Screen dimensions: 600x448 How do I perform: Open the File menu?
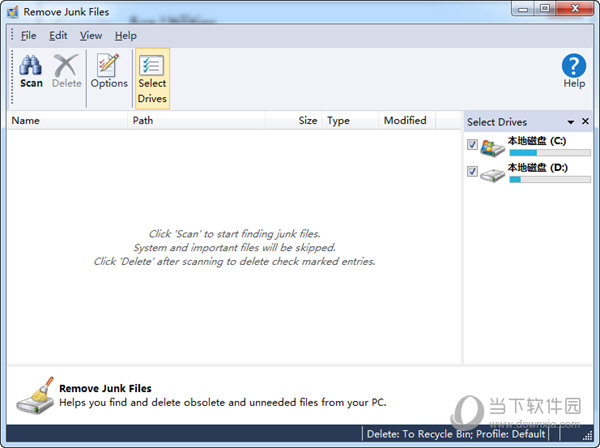point(28,35)
